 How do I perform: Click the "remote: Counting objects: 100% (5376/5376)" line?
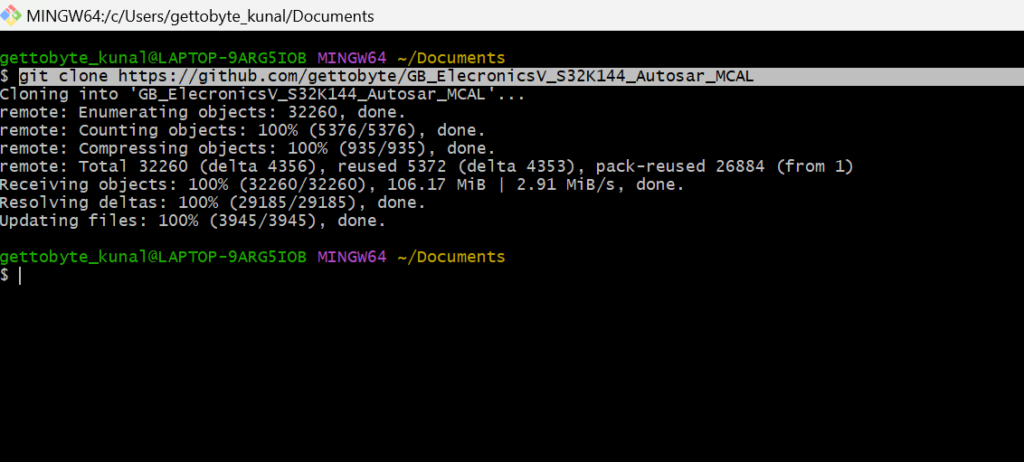(242, 131)
